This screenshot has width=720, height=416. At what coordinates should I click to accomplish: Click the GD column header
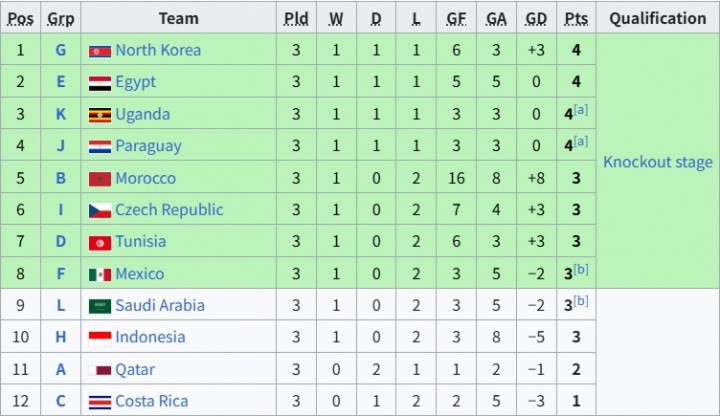point(536,18)
